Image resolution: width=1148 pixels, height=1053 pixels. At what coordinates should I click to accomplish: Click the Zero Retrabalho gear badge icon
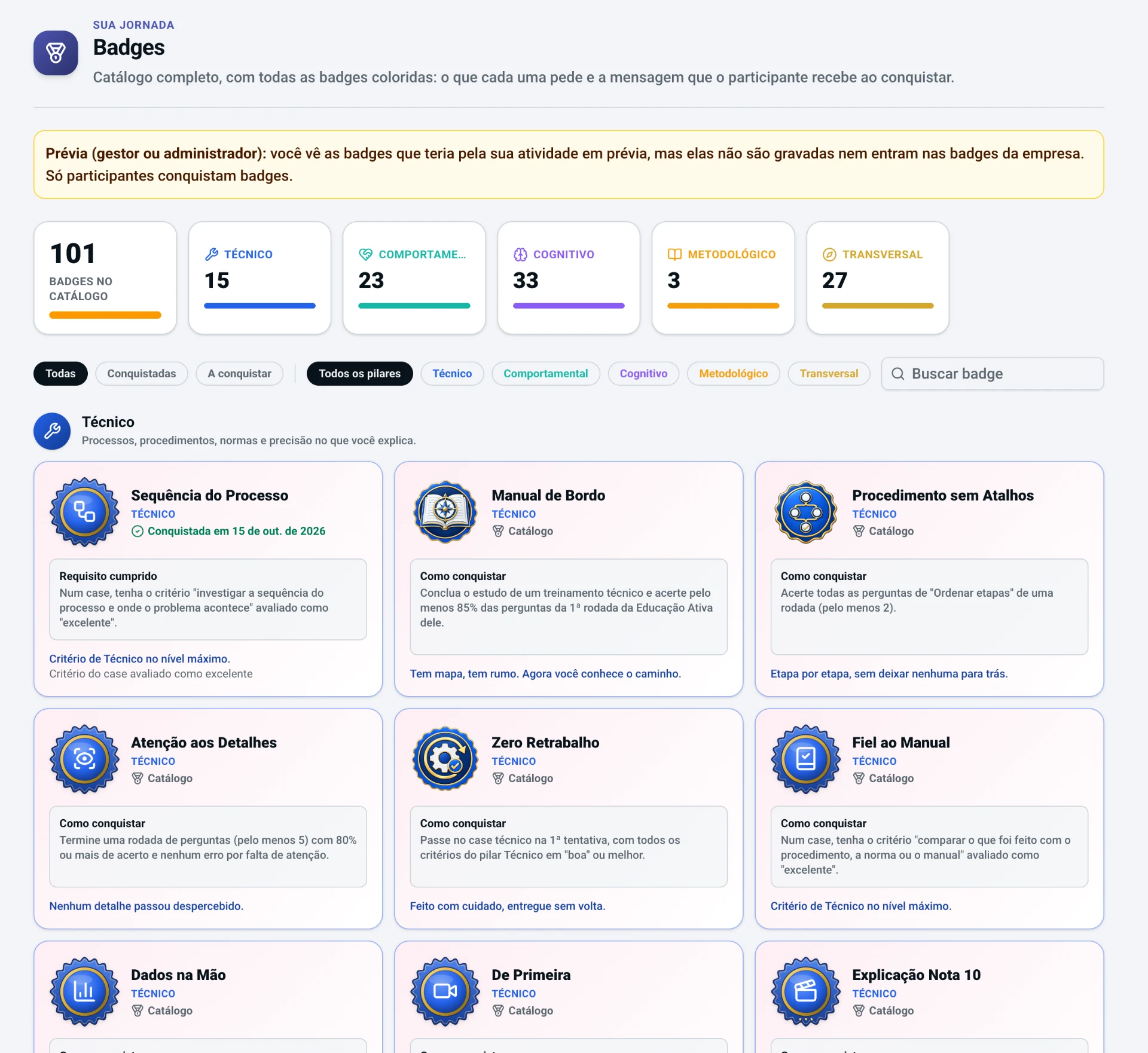click(x=445, y=759)
